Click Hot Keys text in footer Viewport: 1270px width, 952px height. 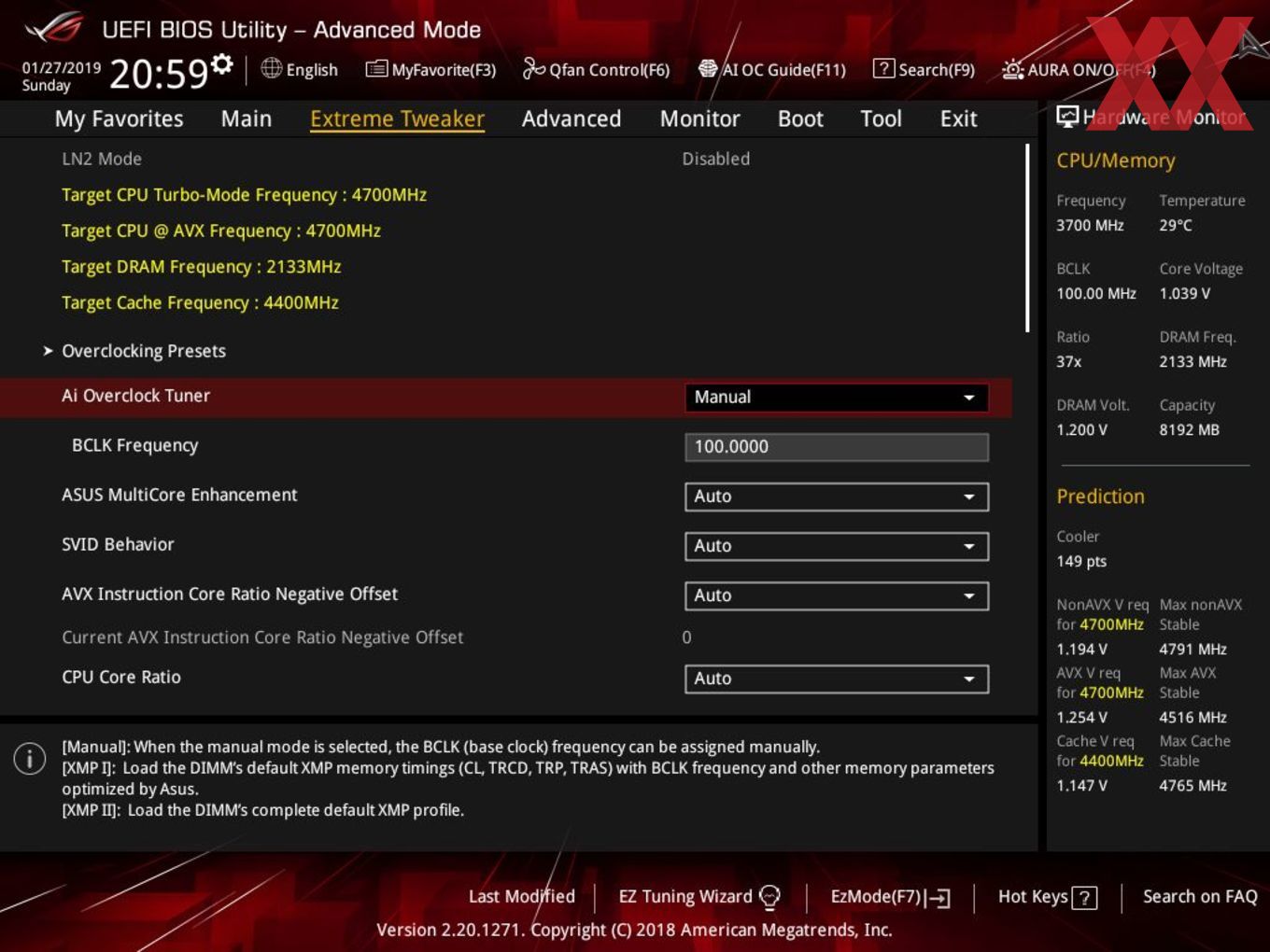1033,897
